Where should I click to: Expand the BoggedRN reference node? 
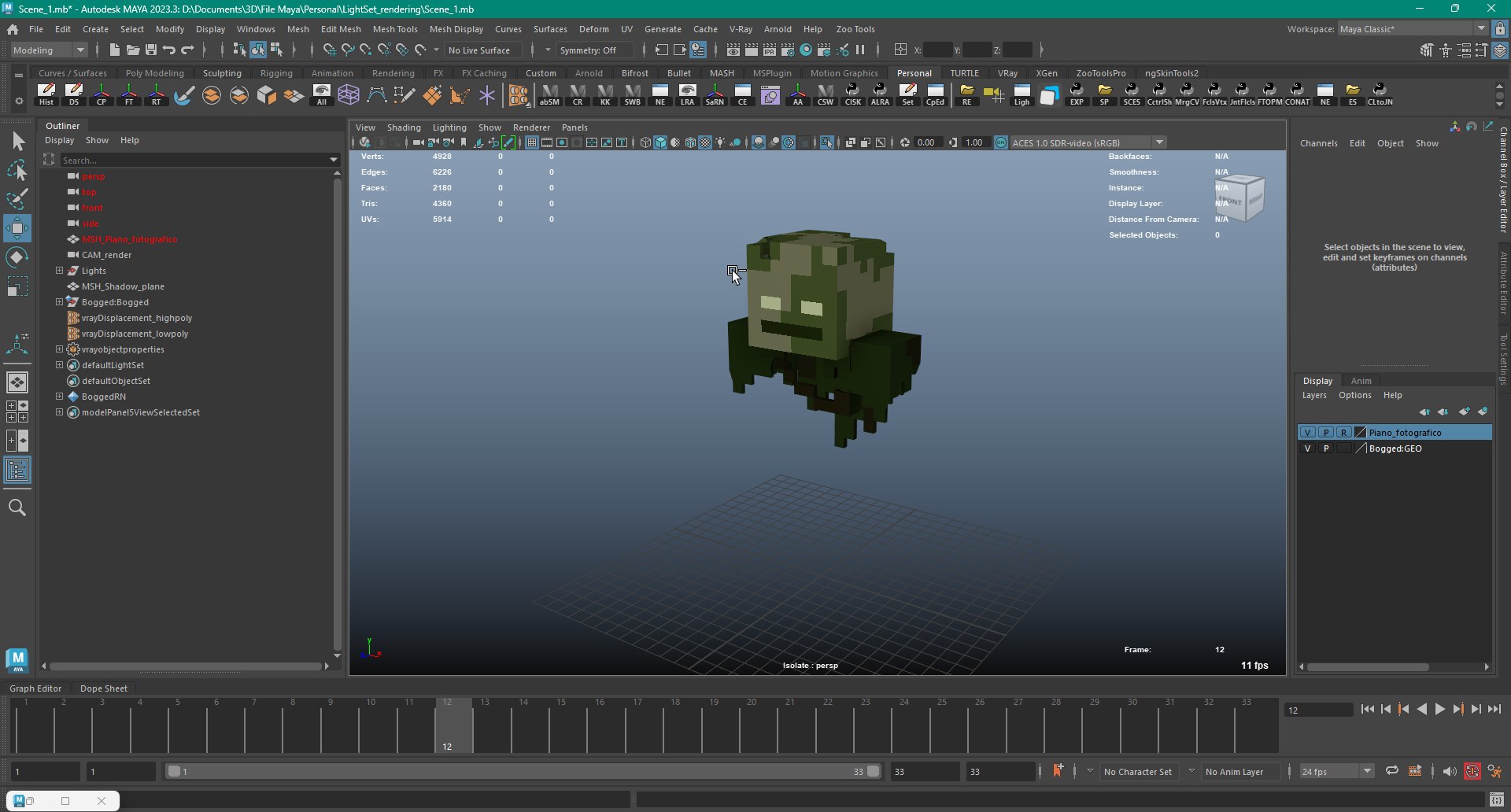(x=59, y=397)
